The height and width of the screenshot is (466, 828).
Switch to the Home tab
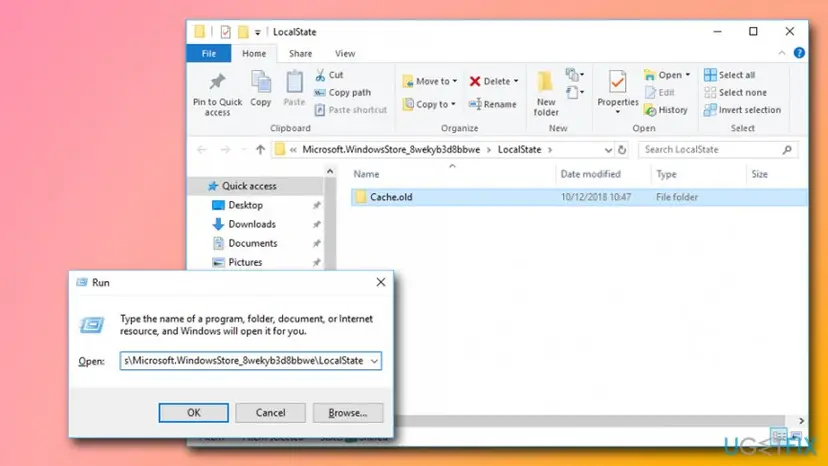[x=254, y=53]
